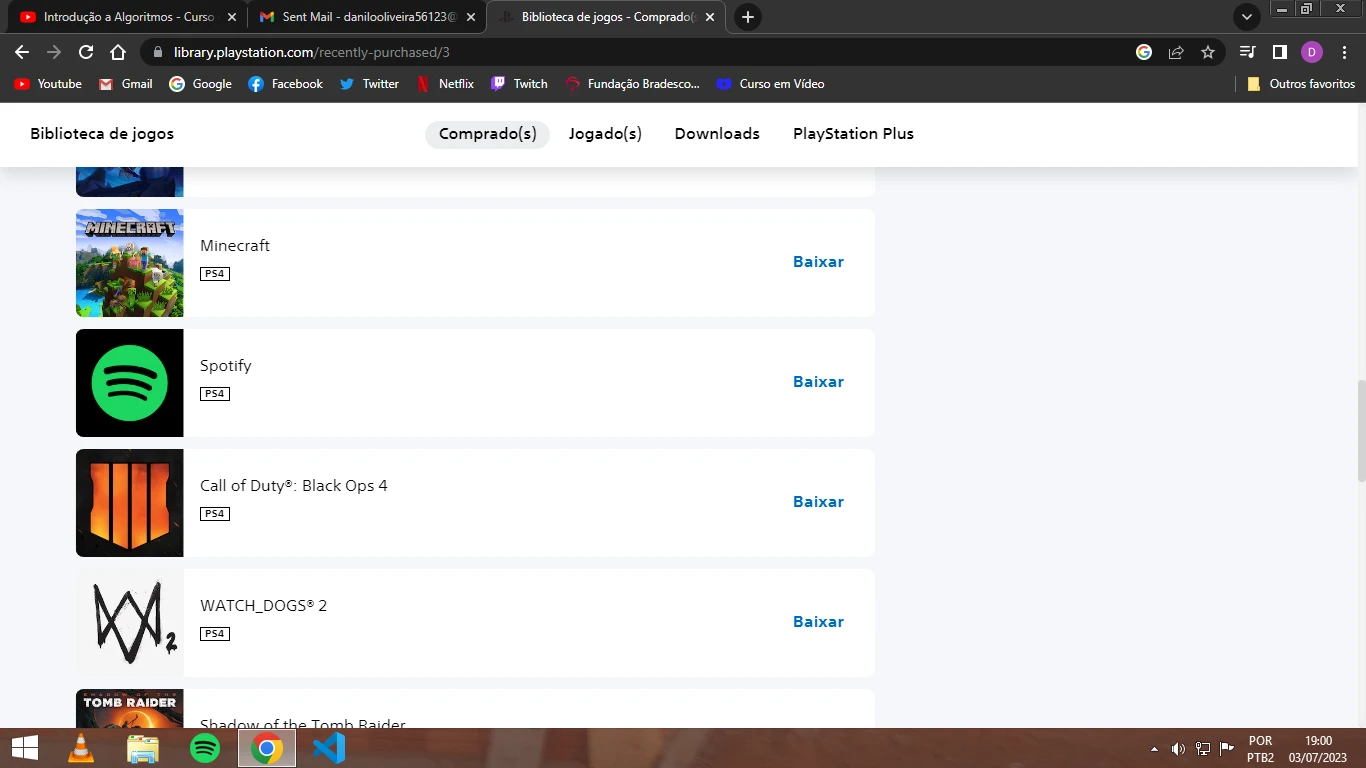Open the Windows Start menu
This screenshot has width=1366, height=768.
(x=24, y=748)
